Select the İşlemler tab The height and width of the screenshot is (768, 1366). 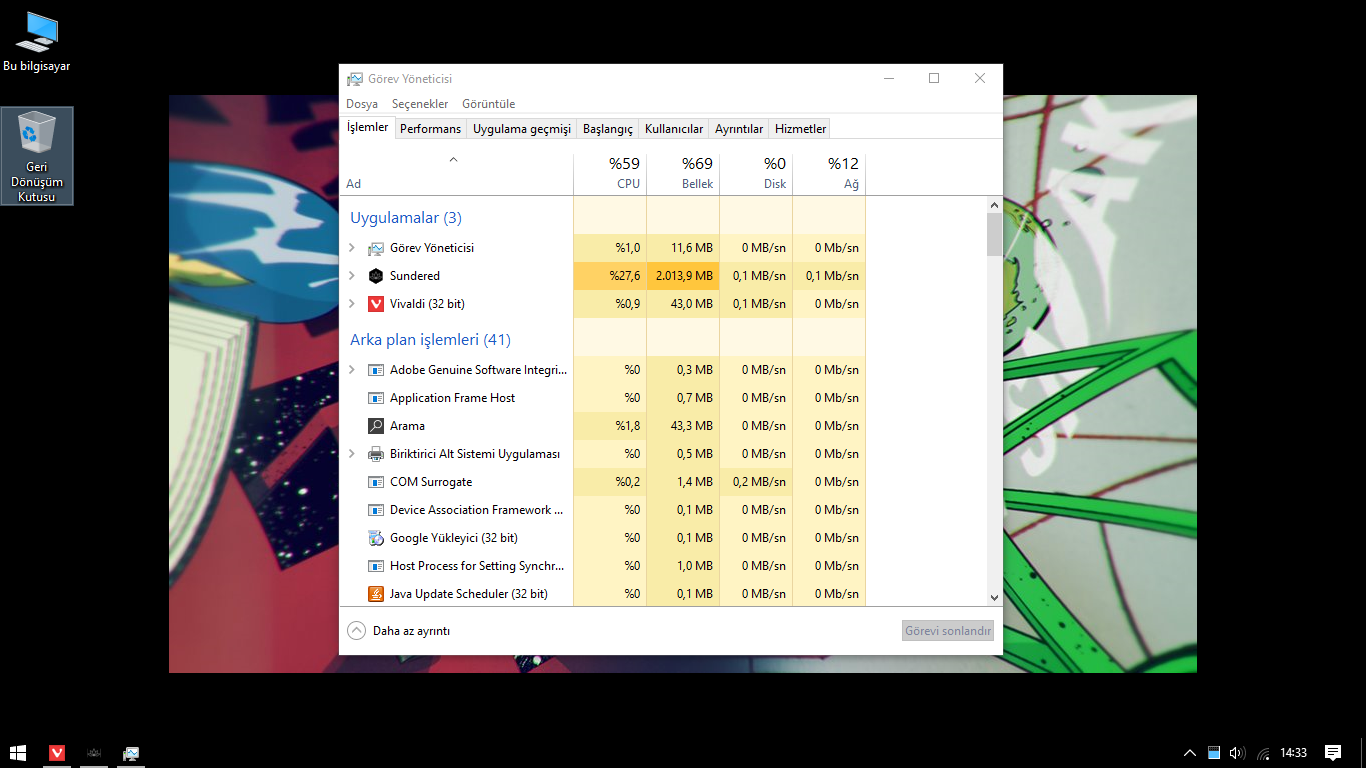click(368, 127)
